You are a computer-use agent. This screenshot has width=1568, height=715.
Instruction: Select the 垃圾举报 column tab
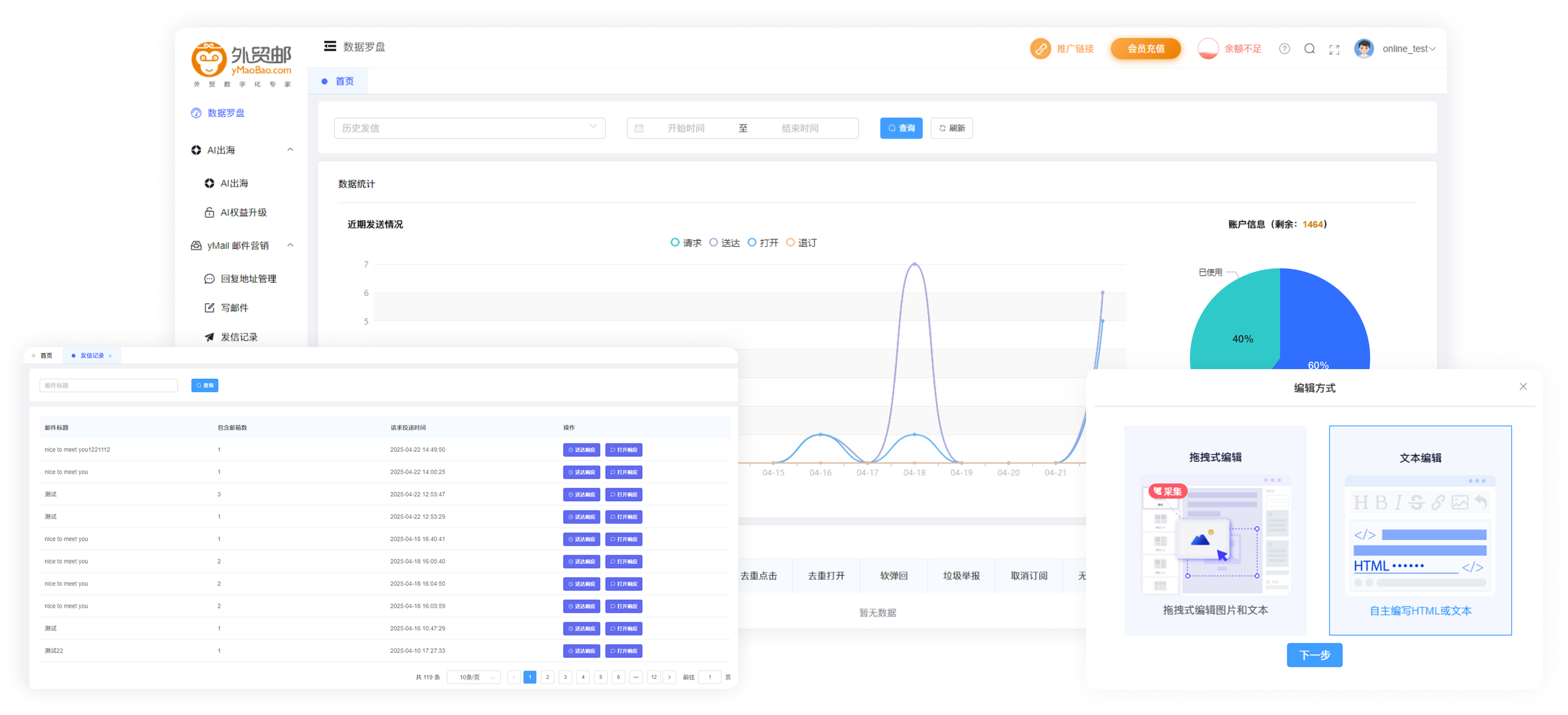click(x=961, y=576)
